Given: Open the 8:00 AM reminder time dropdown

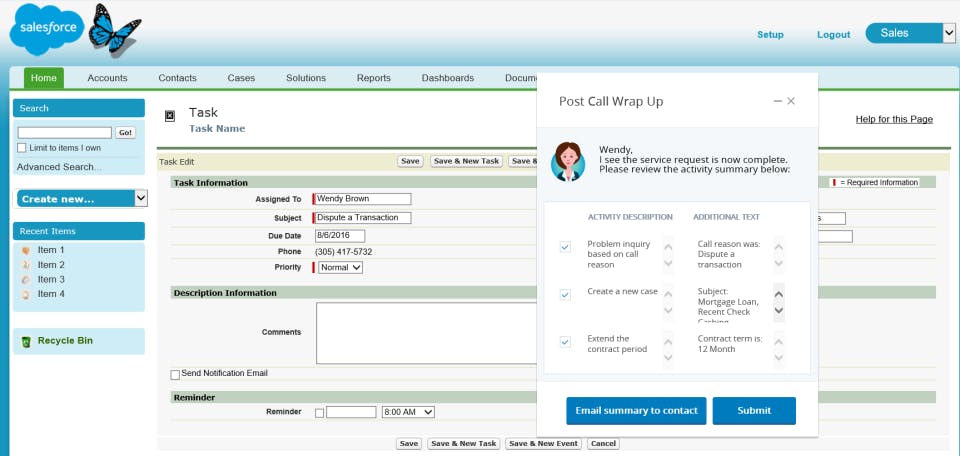Looking at the screenshot, I should click(x=408, y=413).
